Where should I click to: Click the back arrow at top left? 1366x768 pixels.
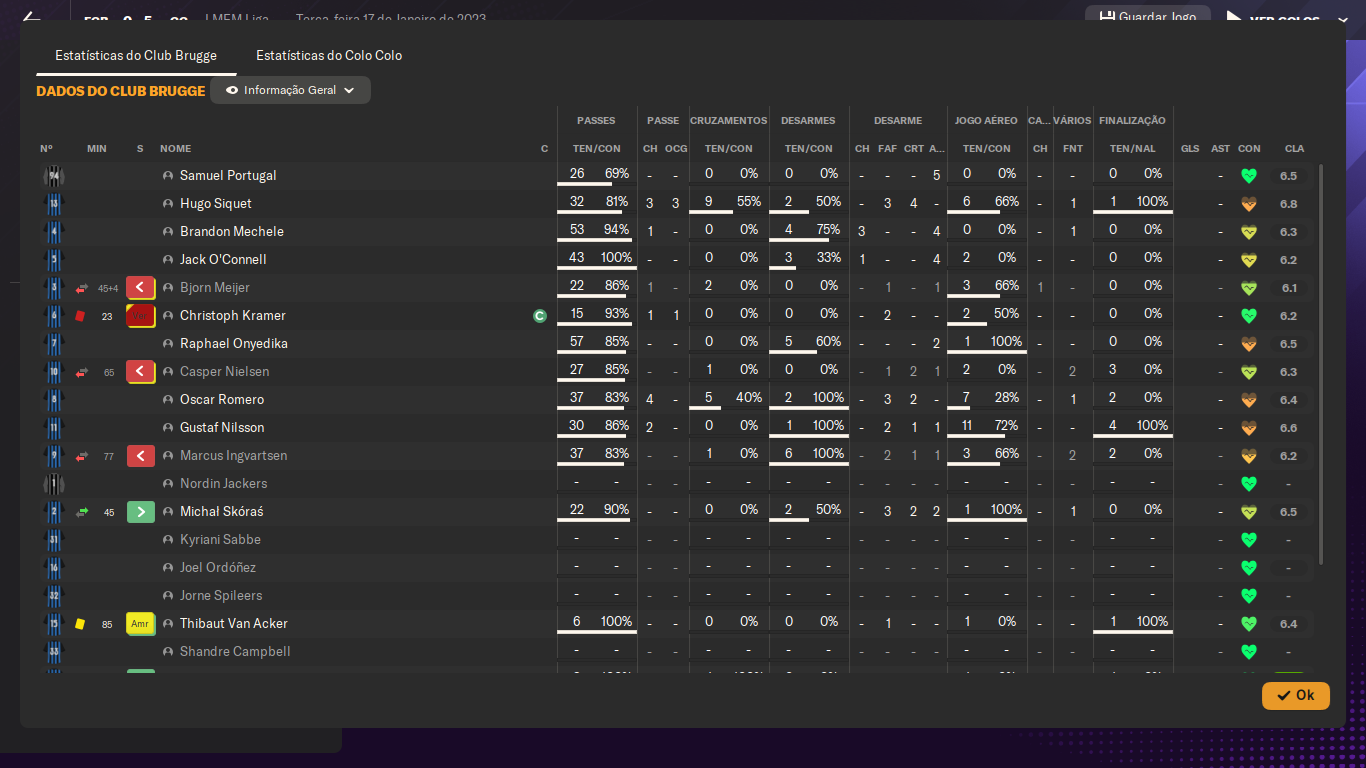pos(31,18)
